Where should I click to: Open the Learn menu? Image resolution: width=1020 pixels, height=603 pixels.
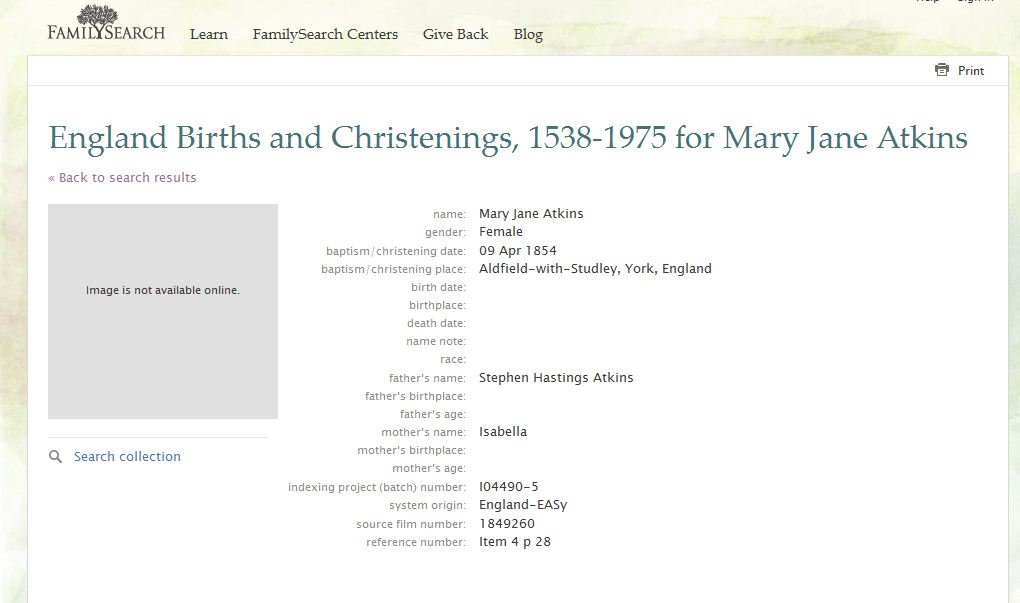pos(209,34)
